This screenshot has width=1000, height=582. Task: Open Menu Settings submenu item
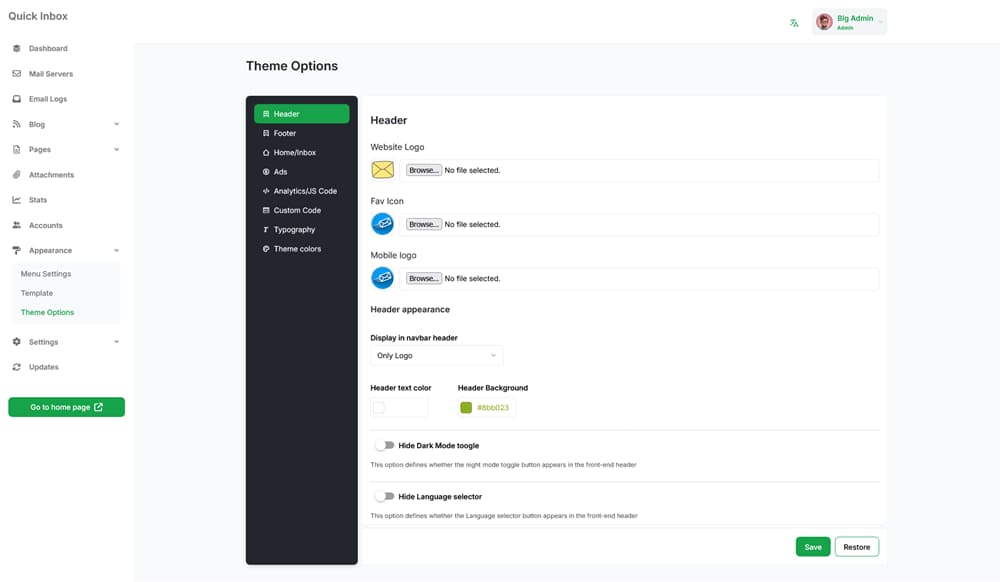46,274
